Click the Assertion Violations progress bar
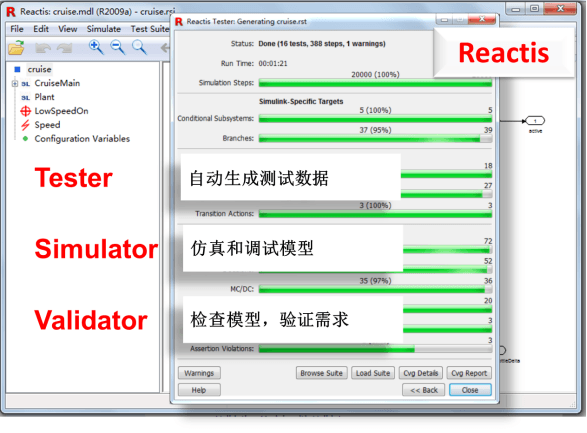Screen dimensions: 587x433 point(375,349)
